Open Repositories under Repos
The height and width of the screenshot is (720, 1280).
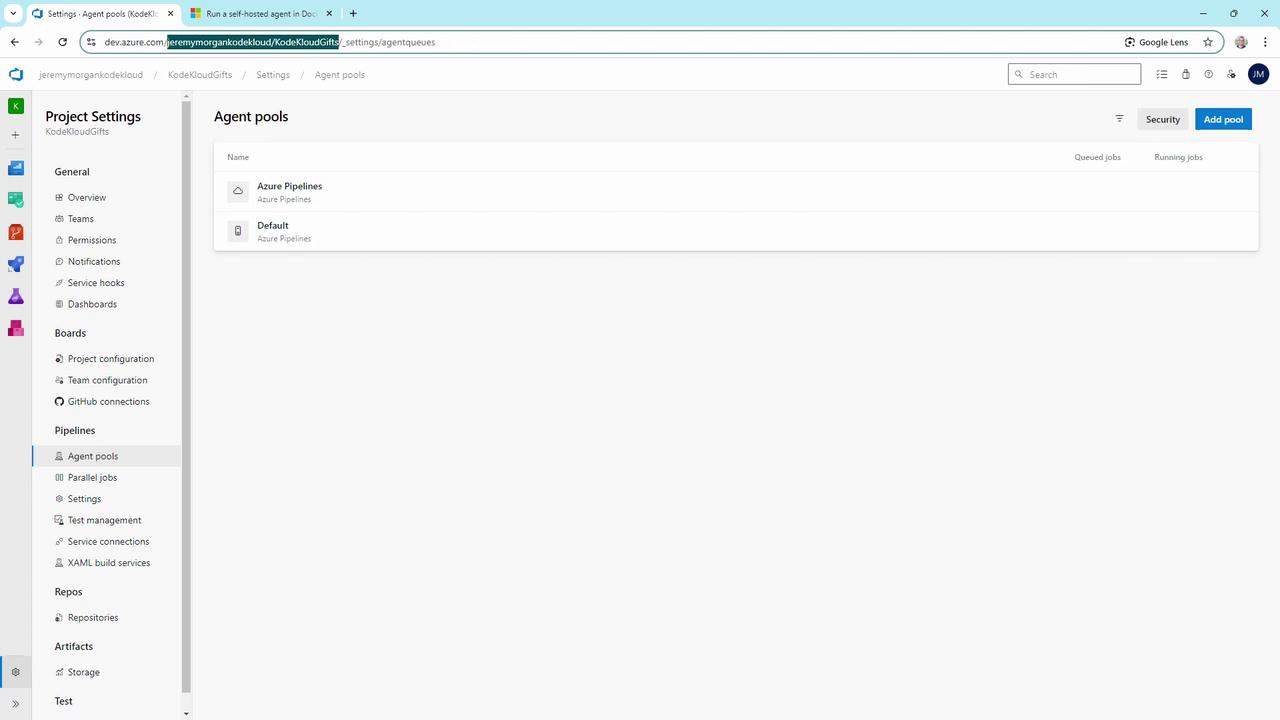pyautogui.click(x=92, y=618)
